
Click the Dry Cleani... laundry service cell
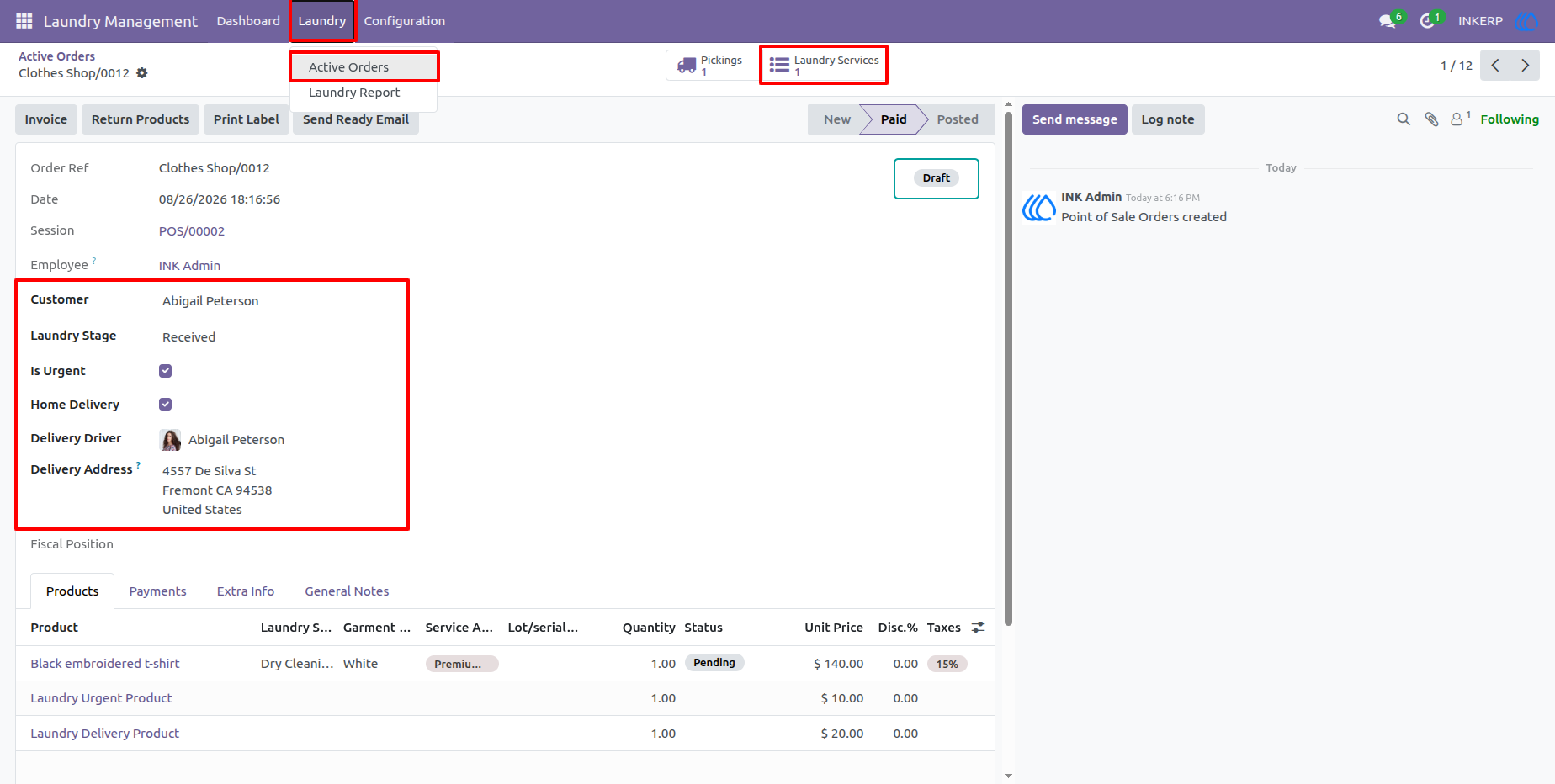coord(297,664)
